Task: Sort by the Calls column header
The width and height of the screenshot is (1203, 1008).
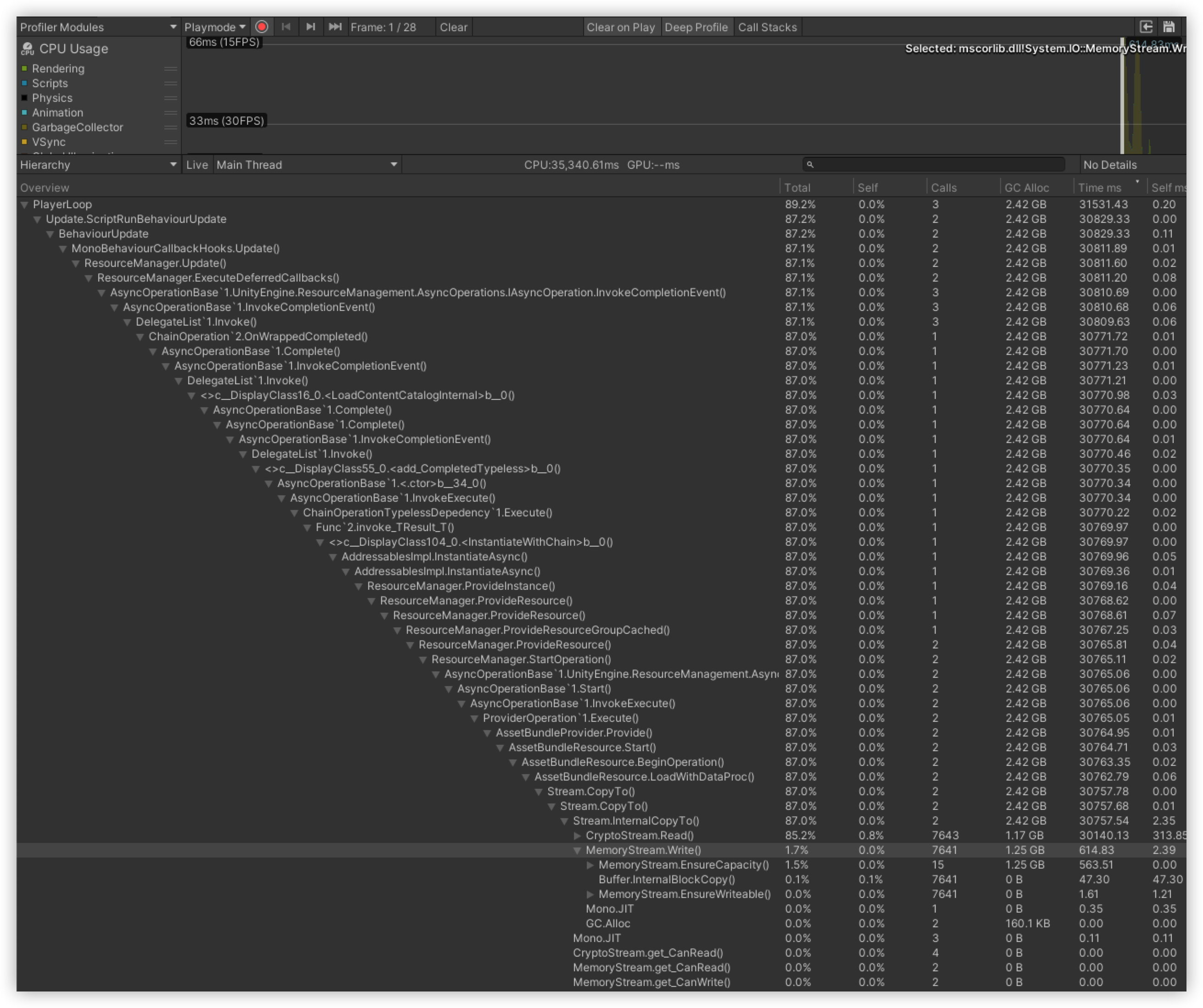Action: (x=963, y=188)
